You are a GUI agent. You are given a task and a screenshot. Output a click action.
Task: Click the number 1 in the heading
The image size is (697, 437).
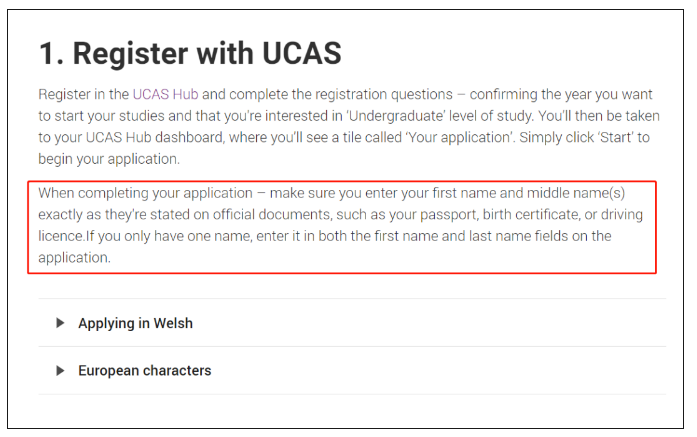(48, 54)
